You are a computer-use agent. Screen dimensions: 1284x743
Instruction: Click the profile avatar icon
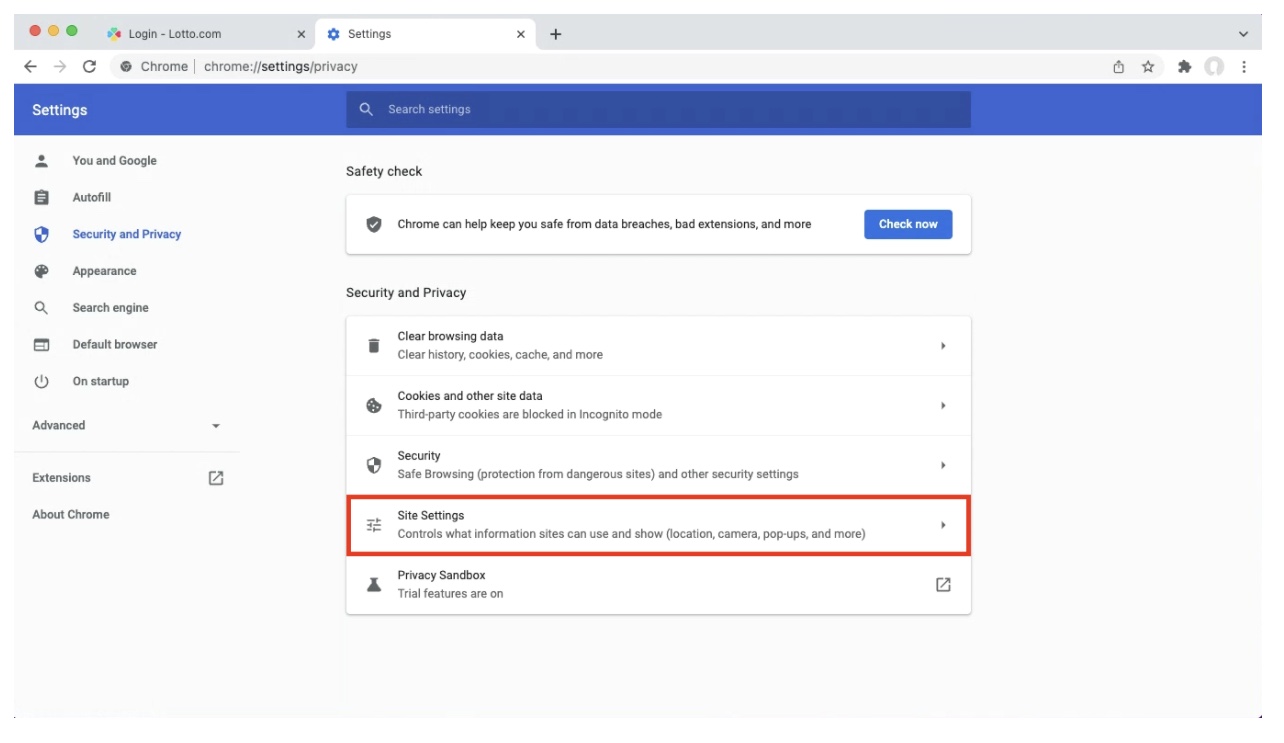point(1214,67)
